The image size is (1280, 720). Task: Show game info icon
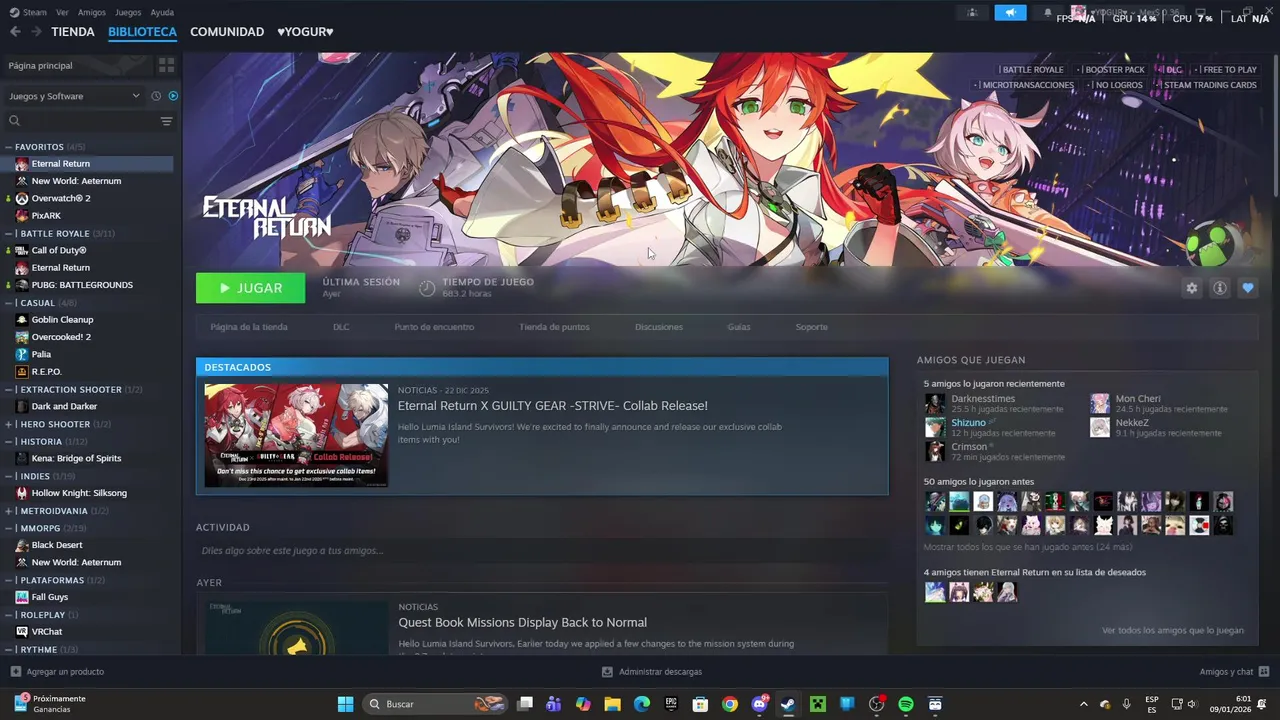(1219, 288)
